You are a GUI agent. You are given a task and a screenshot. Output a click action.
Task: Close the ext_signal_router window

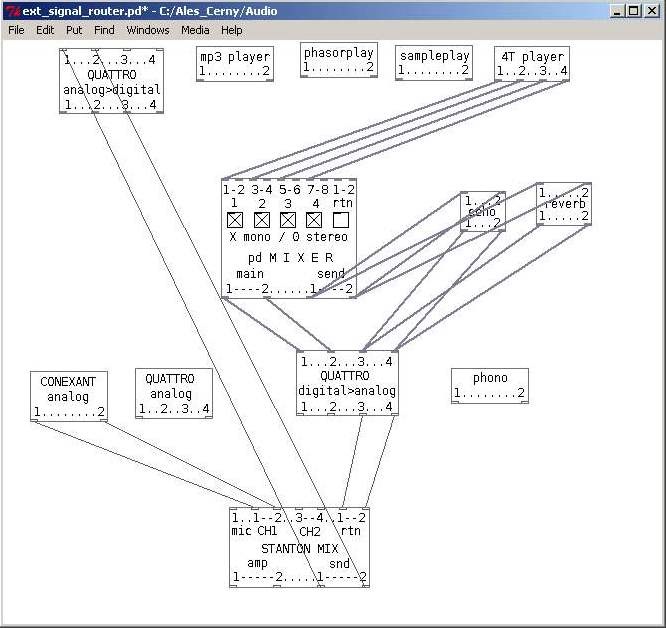[x=652, y=11]
